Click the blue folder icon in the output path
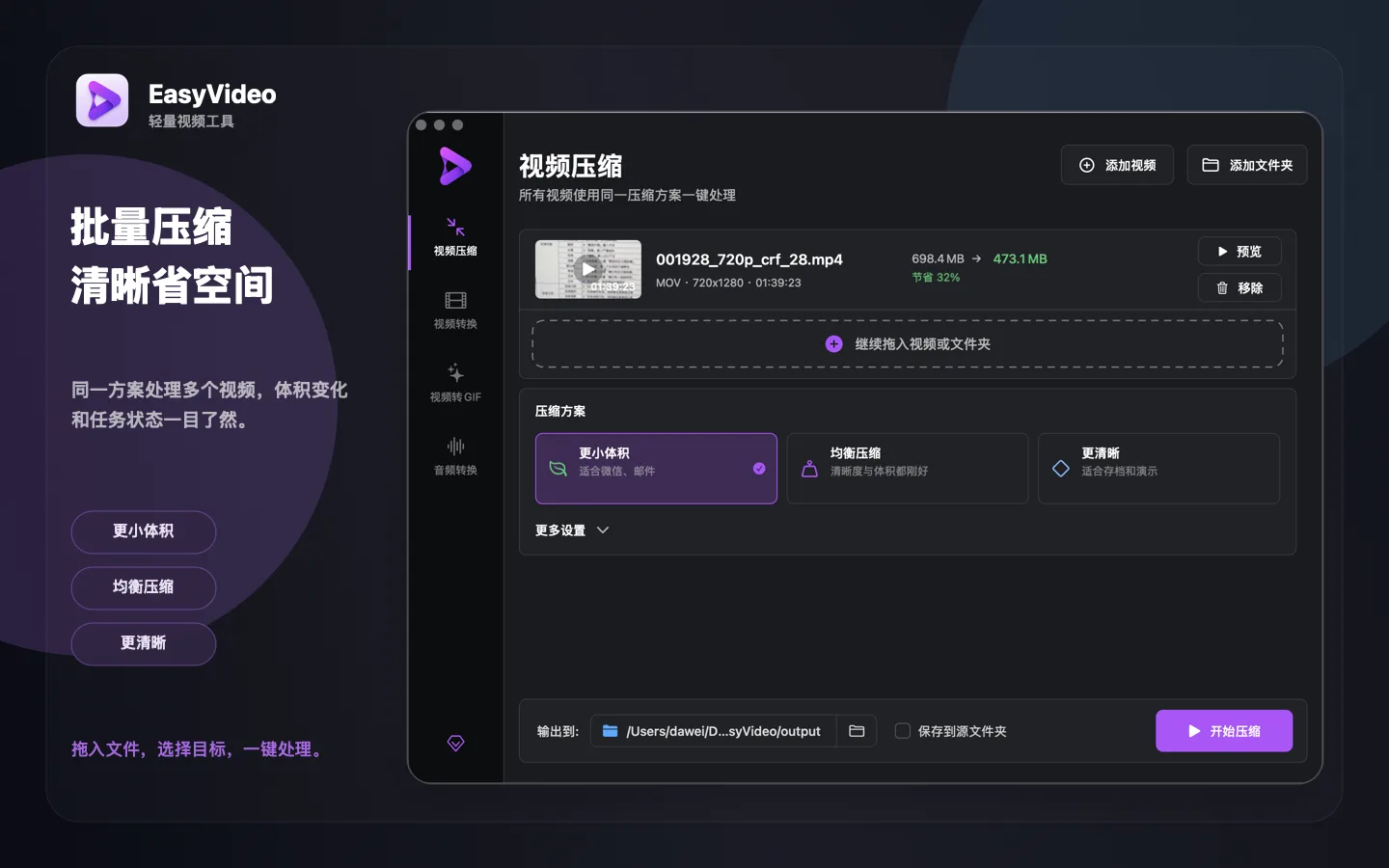Screen dimensions: 1389x868 coord(611,731)
